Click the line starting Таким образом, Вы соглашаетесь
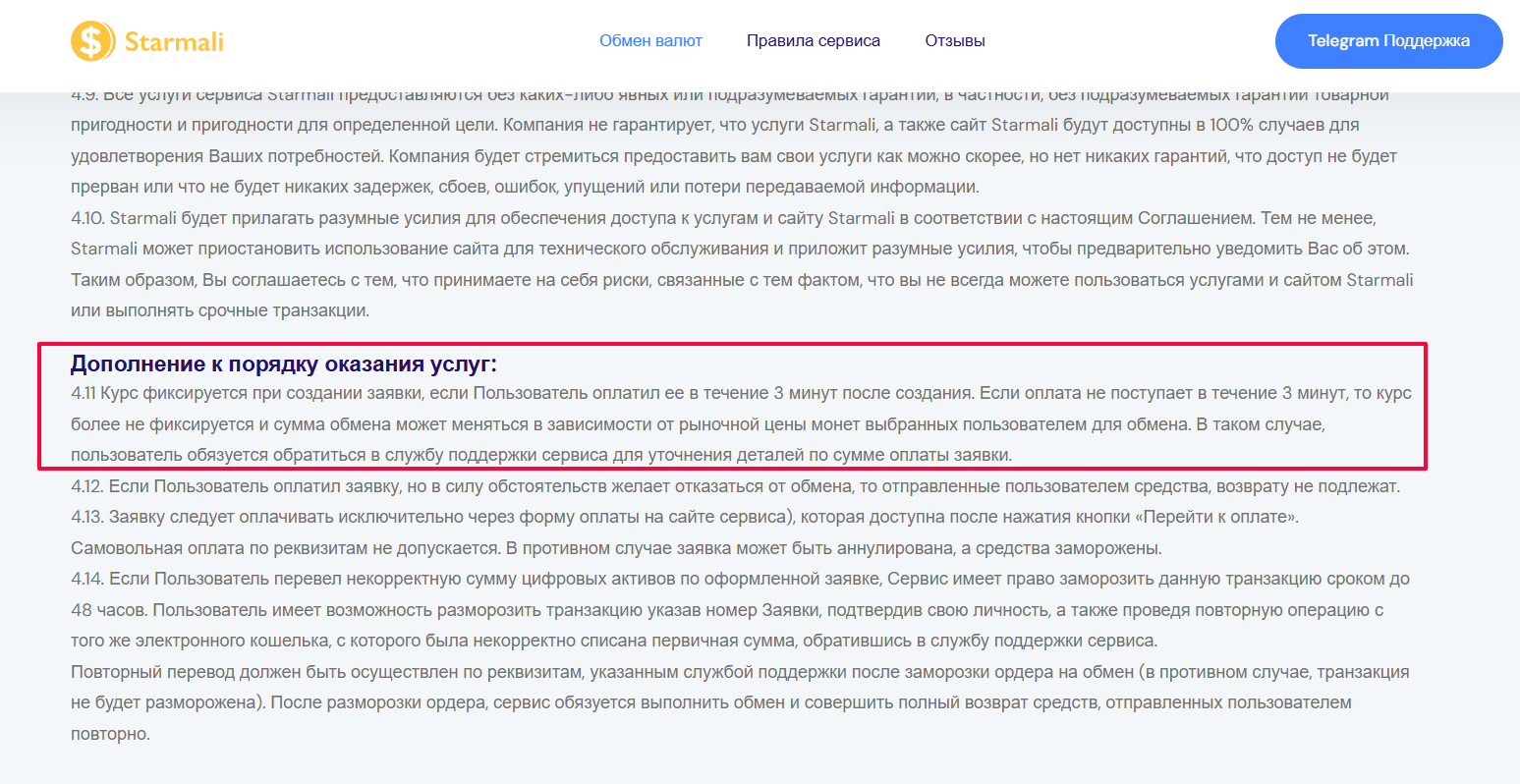 742,280
